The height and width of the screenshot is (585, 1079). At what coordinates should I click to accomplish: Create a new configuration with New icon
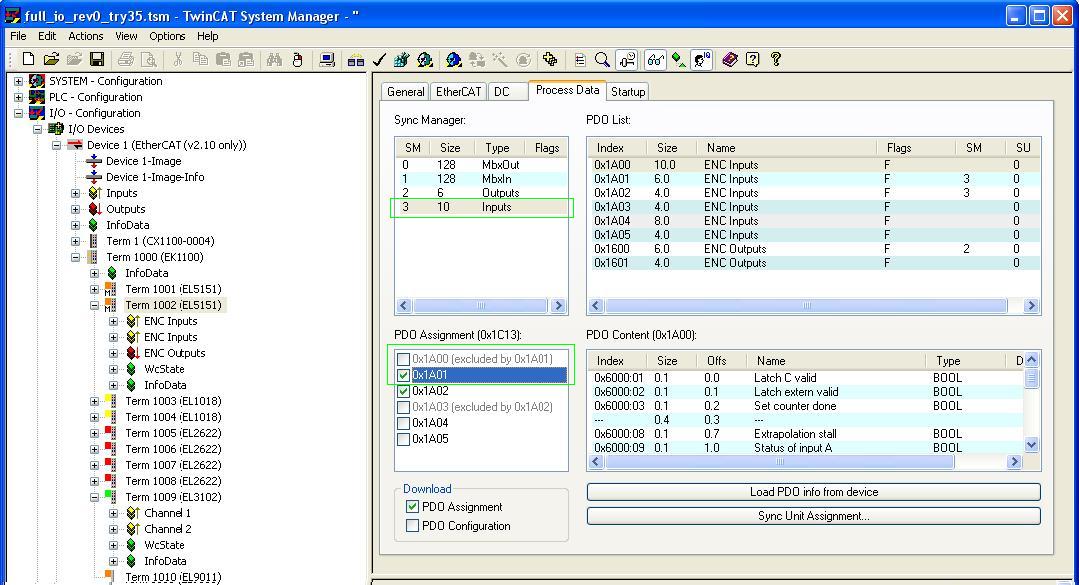point(28,60)
